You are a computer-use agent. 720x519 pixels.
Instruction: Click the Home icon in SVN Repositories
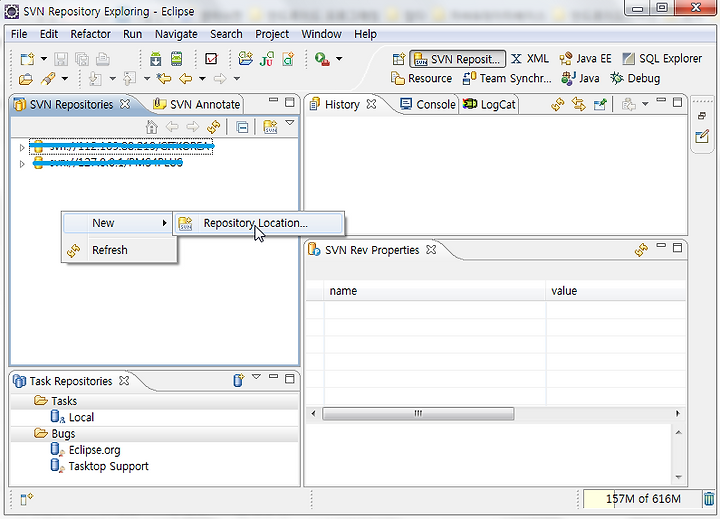click(x=152, y=126)
